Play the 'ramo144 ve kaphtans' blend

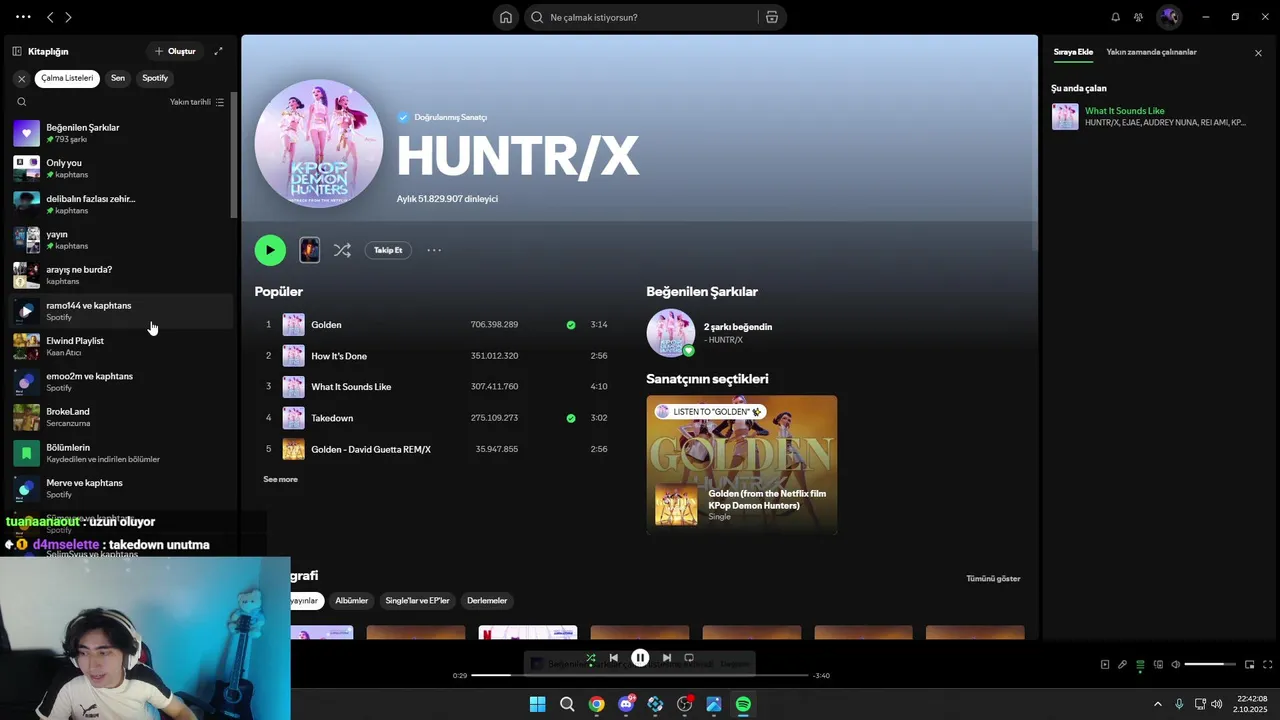click(26, 311)
